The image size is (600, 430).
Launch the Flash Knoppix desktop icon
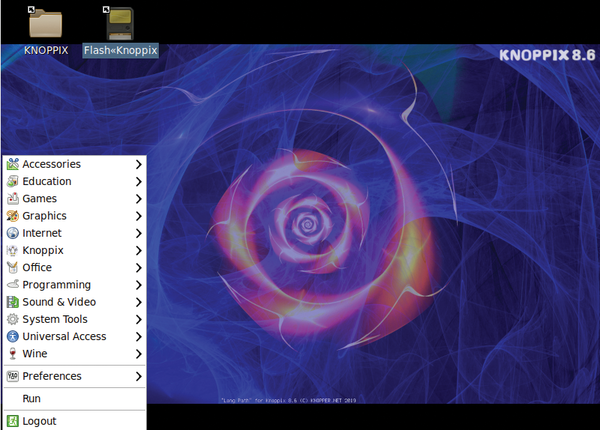[x=120, y=23]
